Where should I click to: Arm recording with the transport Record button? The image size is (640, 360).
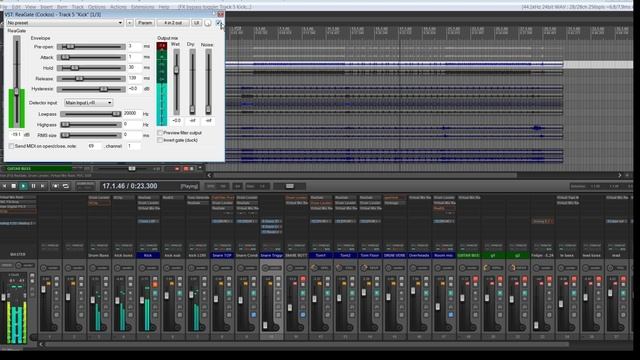[x=56, y=186]
